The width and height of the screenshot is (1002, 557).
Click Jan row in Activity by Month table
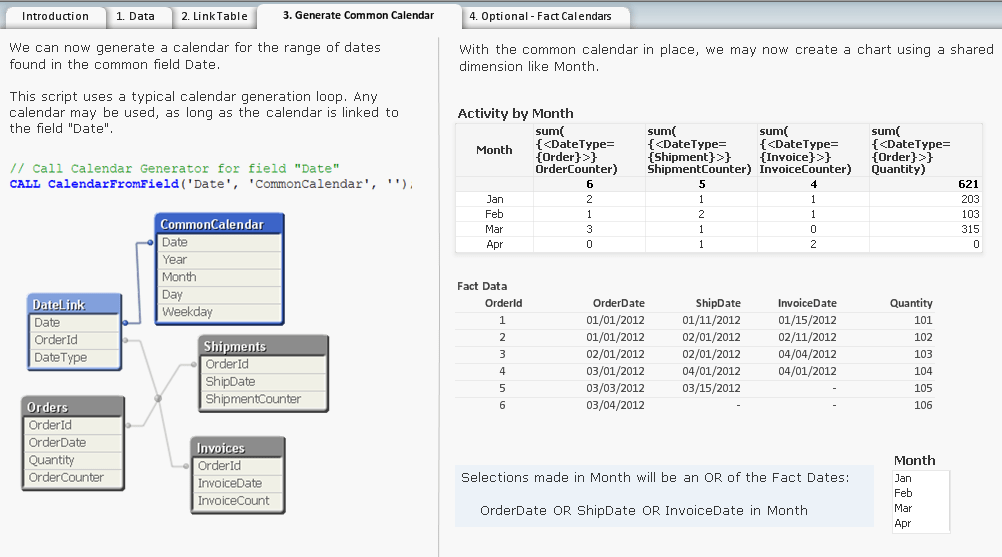pos(718,199)
